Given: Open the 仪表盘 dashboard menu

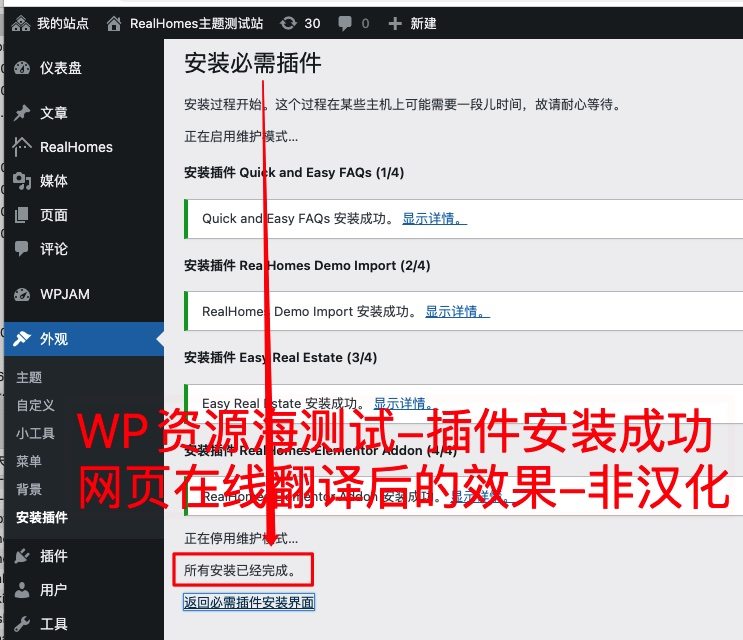Looking at the screenshot, I should click(60, 68).
